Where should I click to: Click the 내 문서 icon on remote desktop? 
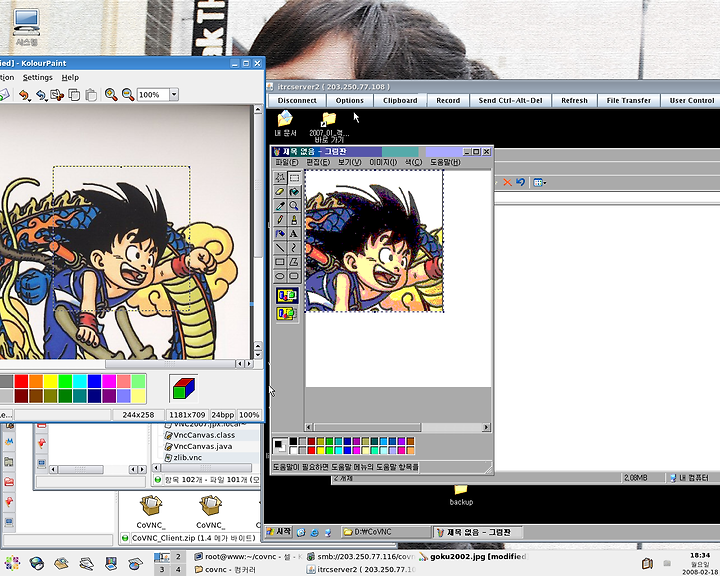point(285,124)
